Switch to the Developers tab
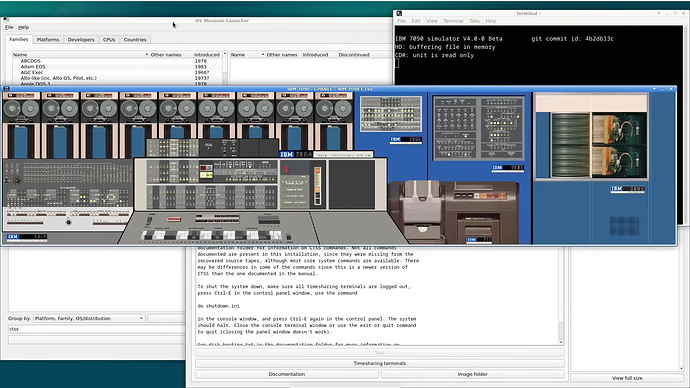Screen dimensions: 690x388 pyautogui.click(x=81, y=40)
